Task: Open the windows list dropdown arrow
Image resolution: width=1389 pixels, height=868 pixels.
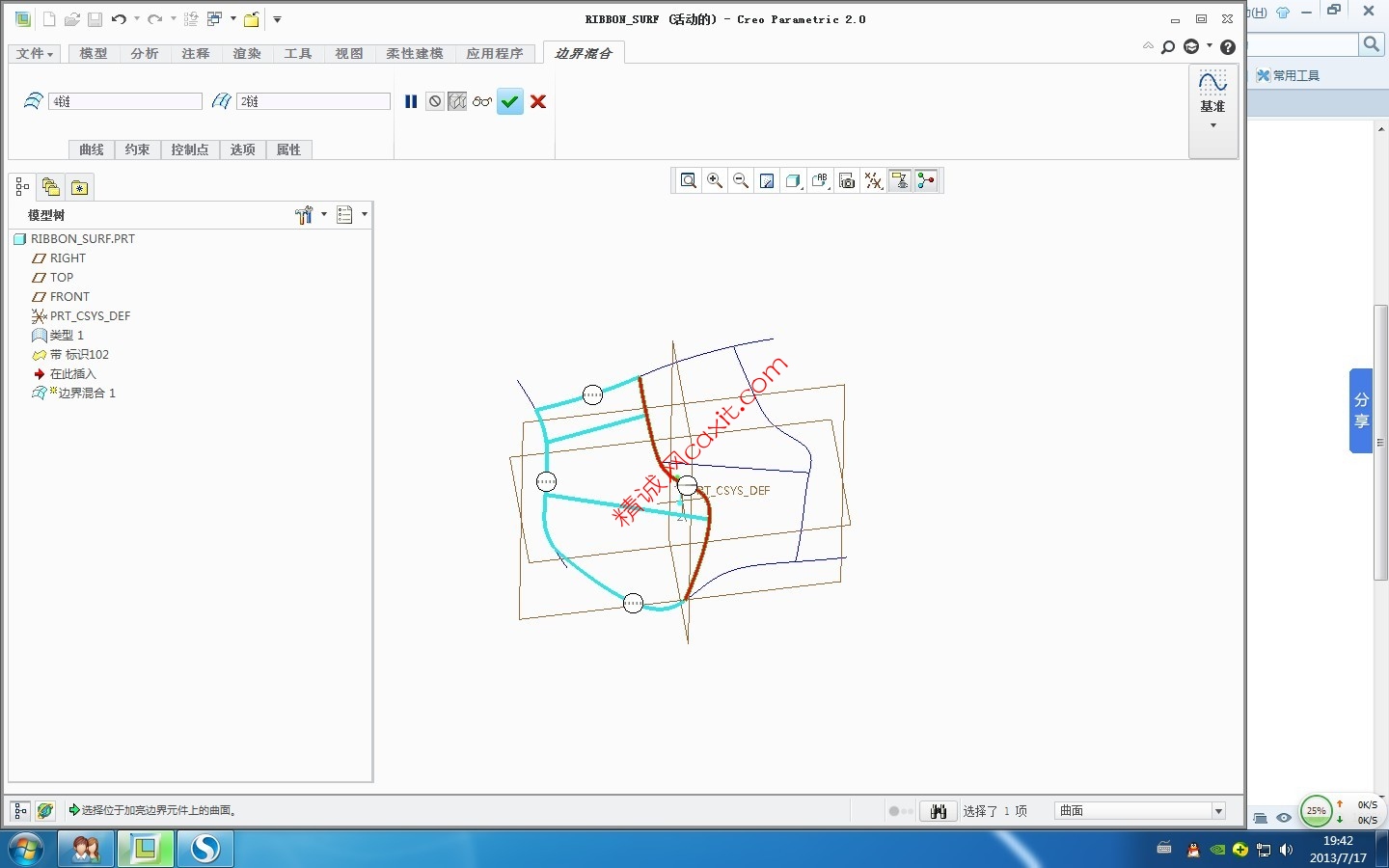Action: (x=232, y=19)
